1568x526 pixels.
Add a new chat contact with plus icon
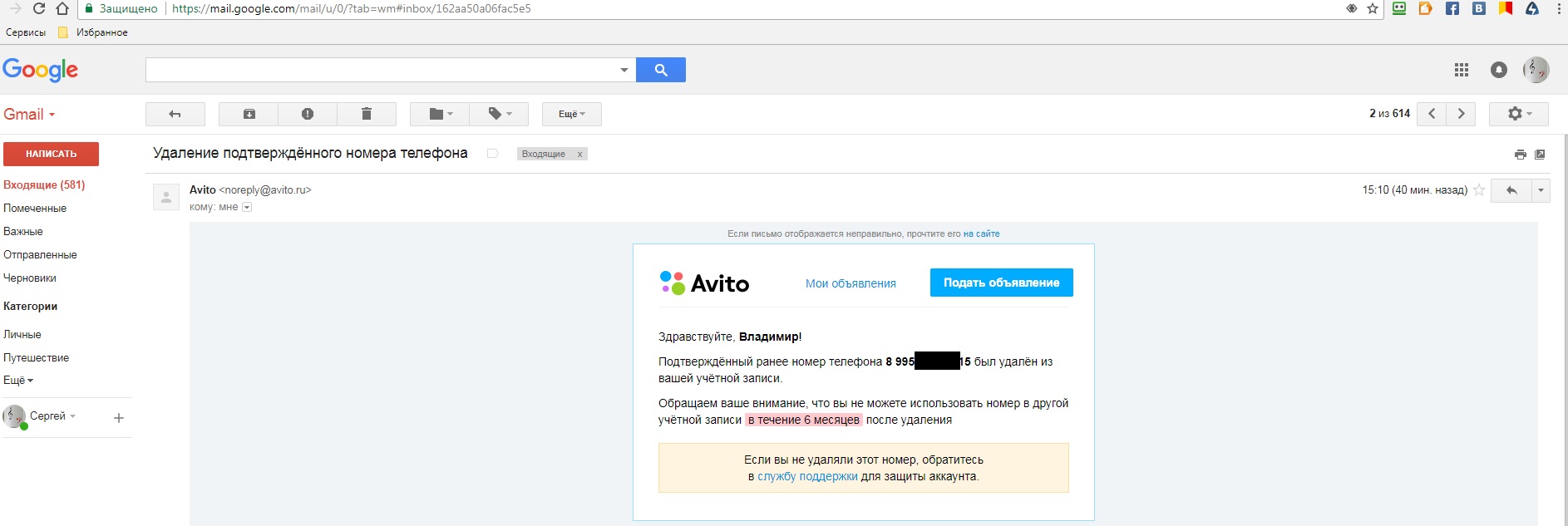click(x=119, y=418)
